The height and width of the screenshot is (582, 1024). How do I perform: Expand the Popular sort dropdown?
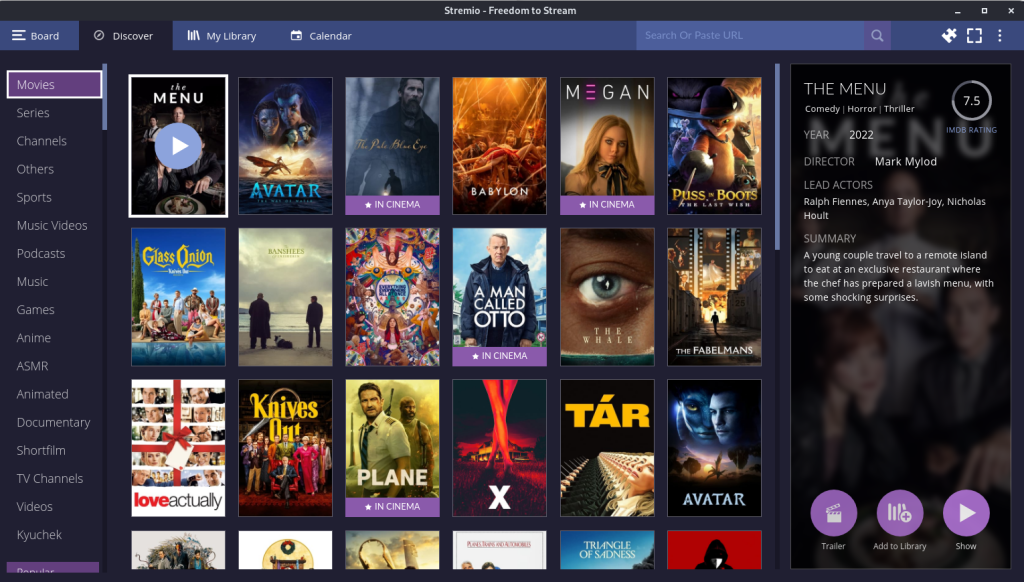pyautogui.click(x=53, y=570)
